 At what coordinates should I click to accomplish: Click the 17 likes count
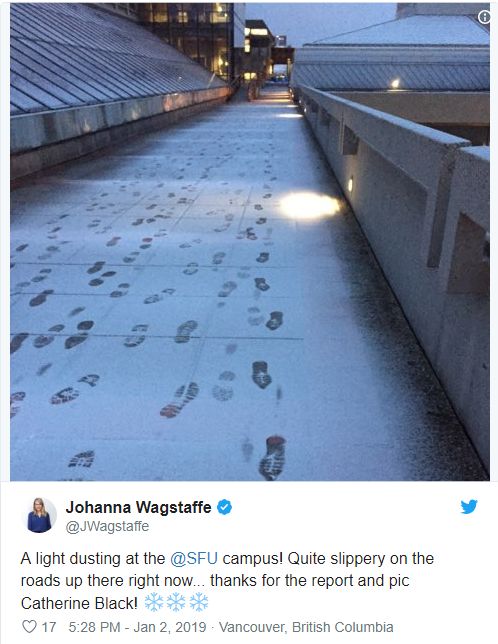pyautogui.click(x=49, y=627)
